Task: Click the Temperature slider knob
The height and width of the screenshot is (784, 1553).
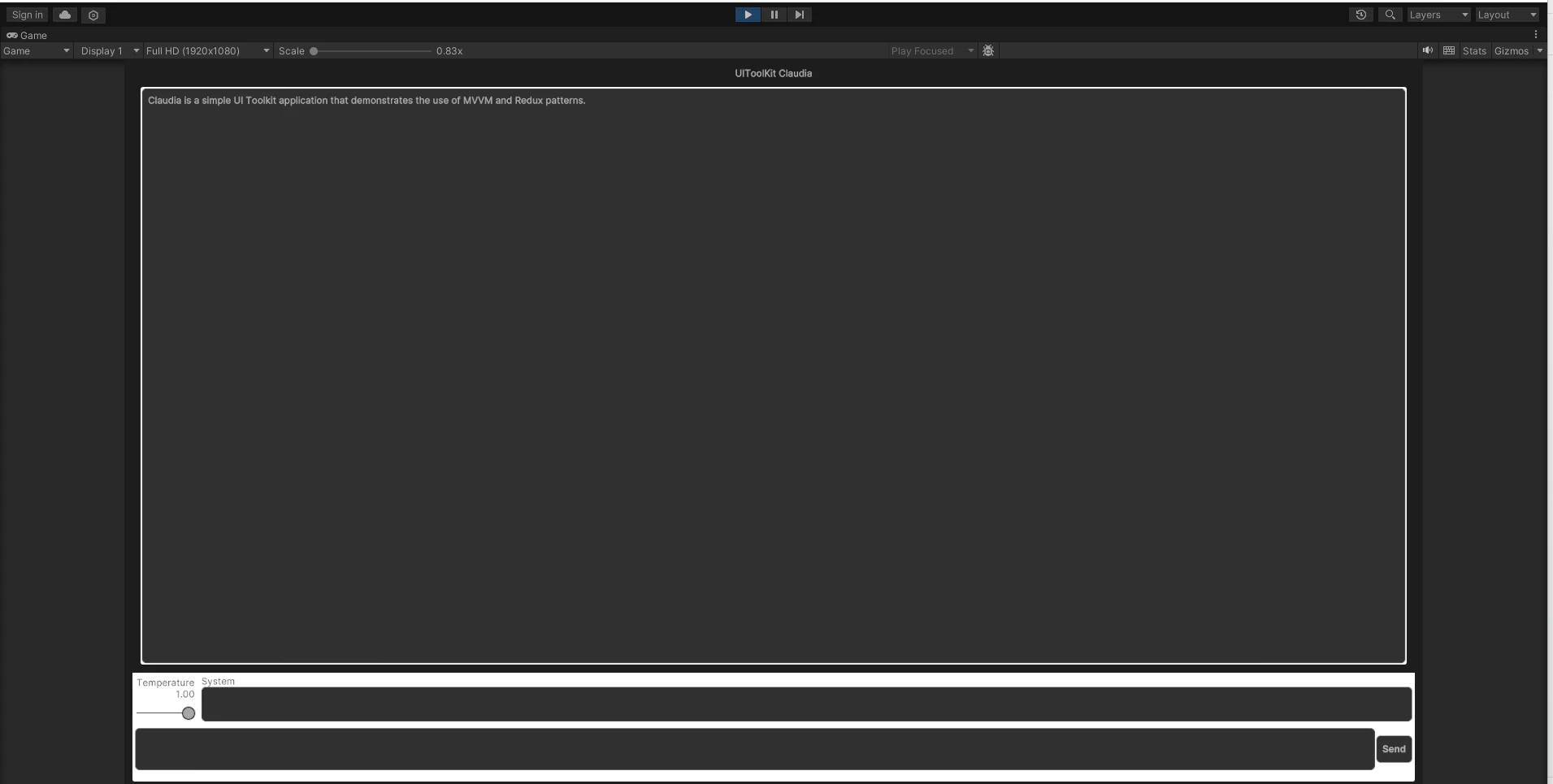Action: tap(189, 713)
